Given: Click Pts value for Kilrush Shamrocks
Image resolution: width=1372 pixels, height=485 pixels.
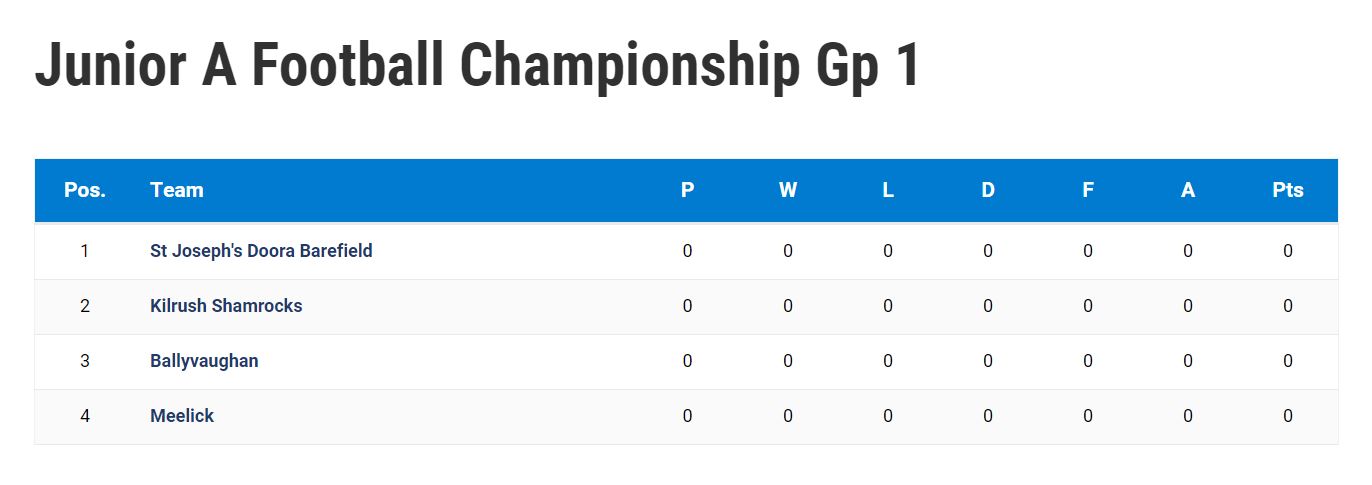Looking at the screenshot, I should click(1288, 306).
